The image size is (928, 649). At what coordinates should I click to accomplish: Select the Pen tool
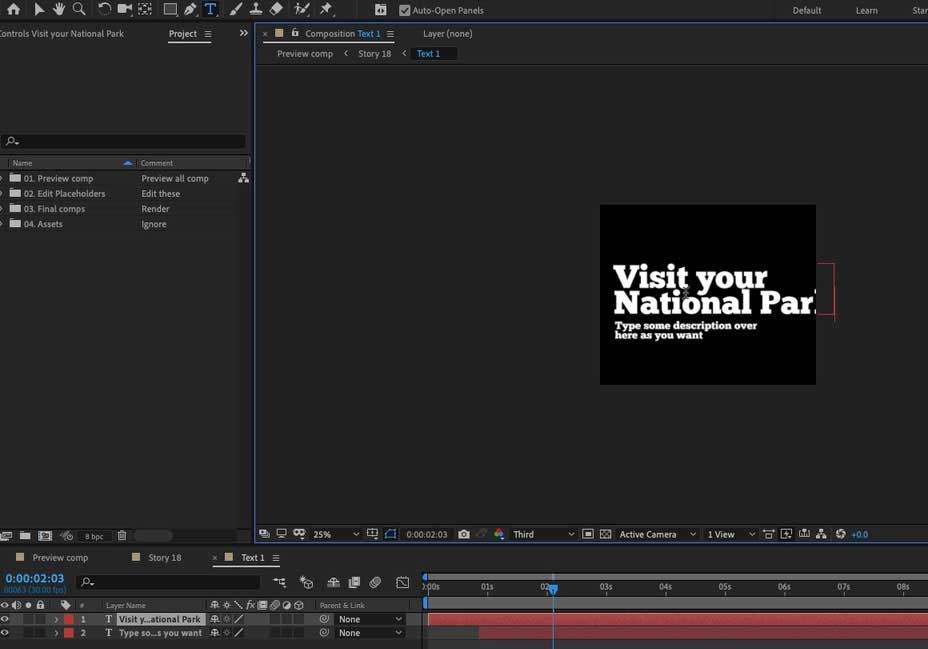pos(190,9)
